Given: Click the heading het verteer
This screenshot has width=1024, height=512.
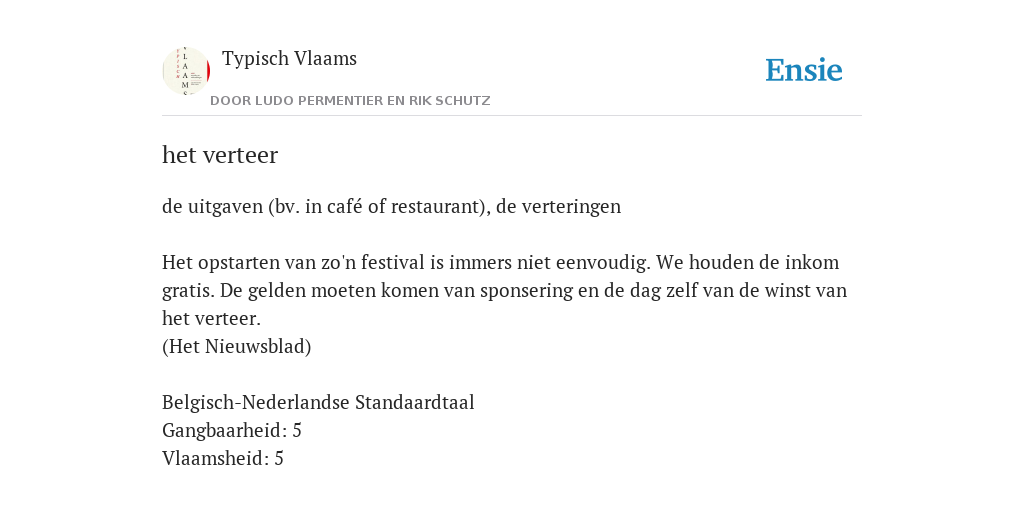Looking at the screenshot, I should pyautogui.click(x=220, y=155).
